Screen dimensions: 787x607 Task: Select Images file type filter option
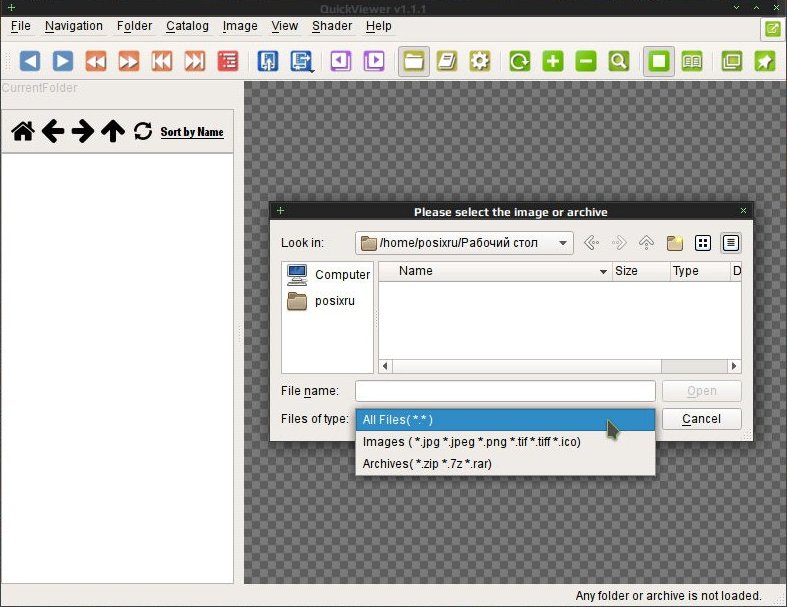tap(505, 442)
